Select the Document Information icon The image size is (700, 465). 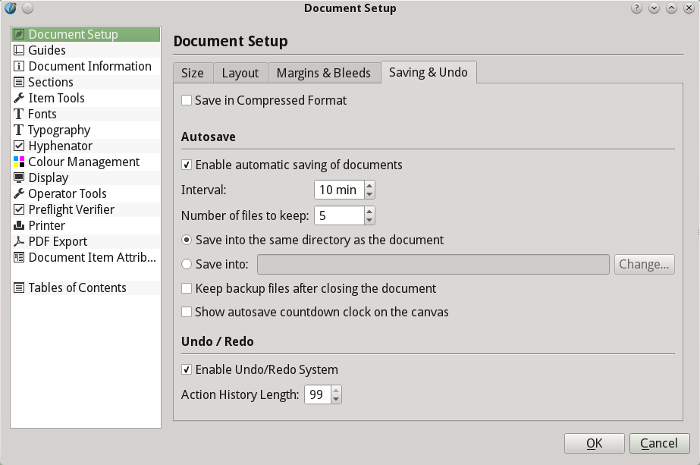coord(19,66)
